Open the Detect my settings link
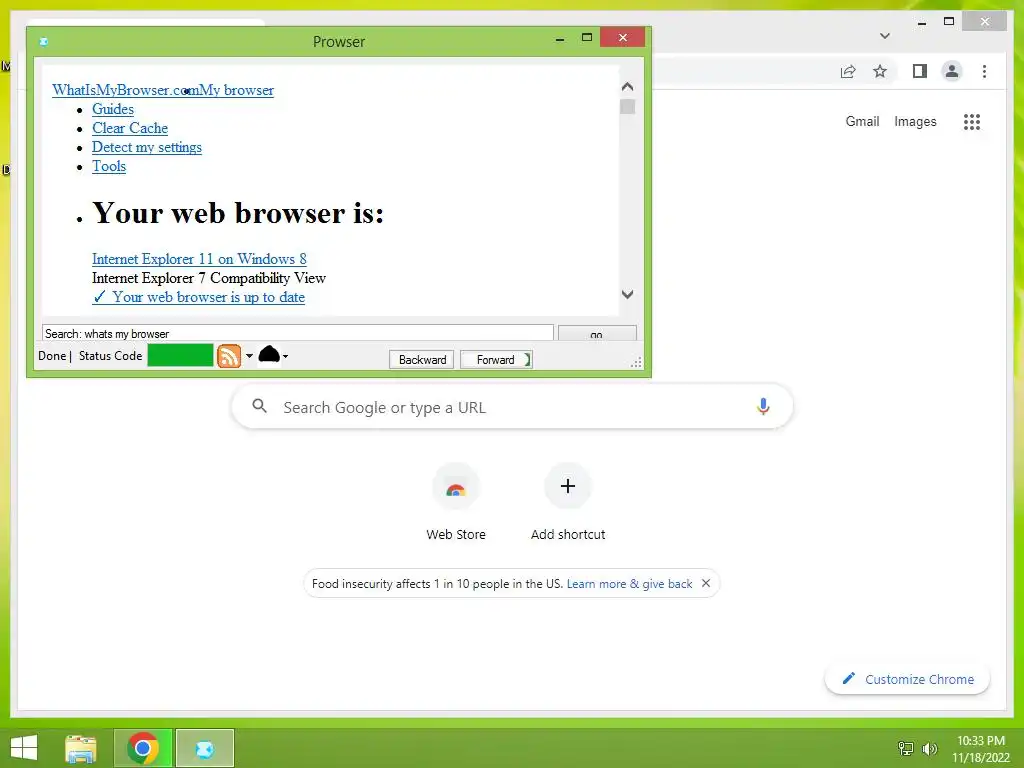 click(147, 147)
